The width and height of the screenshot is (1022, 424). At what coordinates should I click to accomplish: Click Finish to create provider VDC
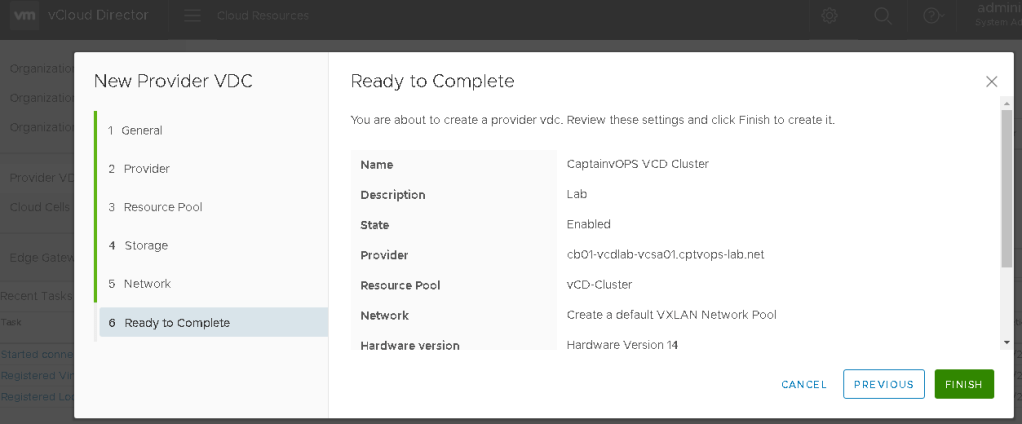pos(964,384)
